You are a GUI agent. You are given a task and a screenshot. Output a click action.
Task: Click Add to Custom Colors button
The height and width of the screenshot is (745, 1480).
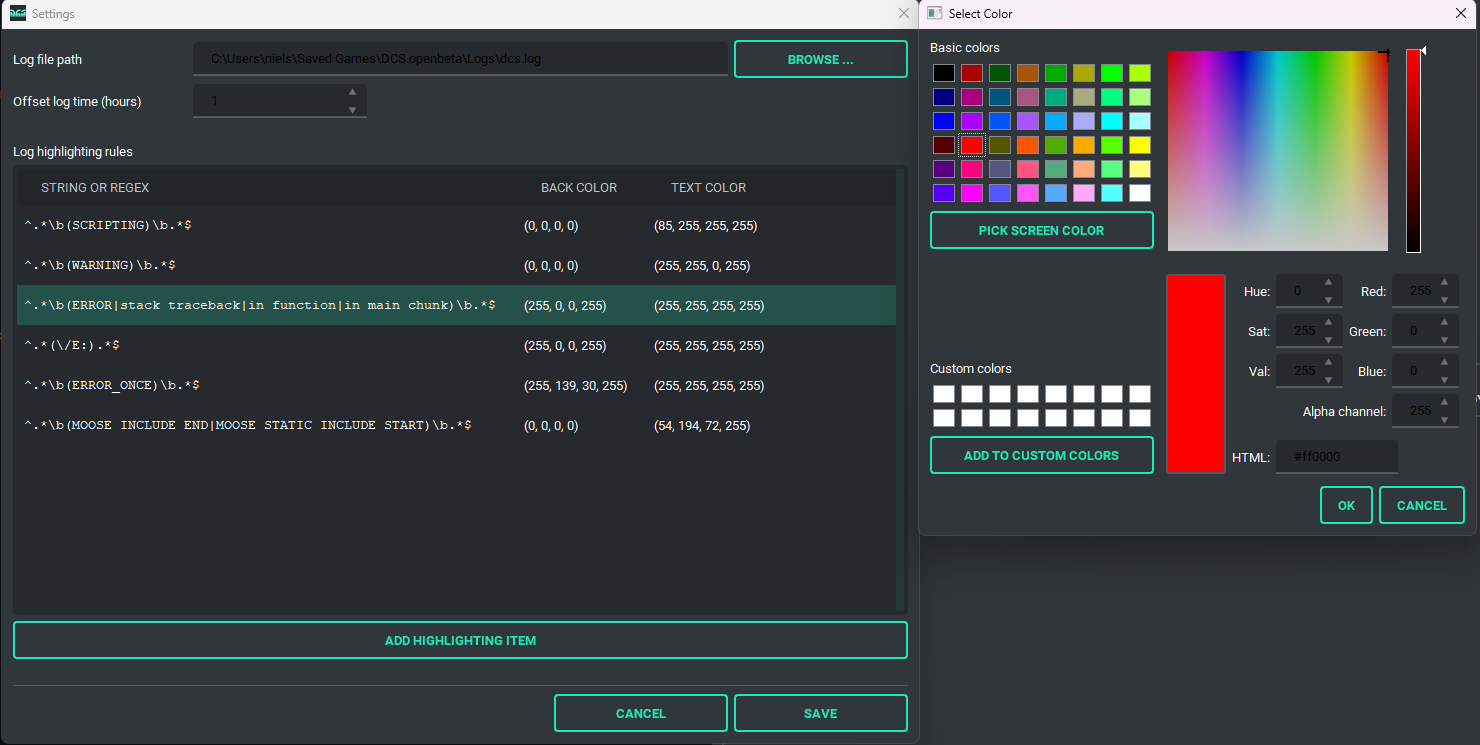pos(1041,455)
